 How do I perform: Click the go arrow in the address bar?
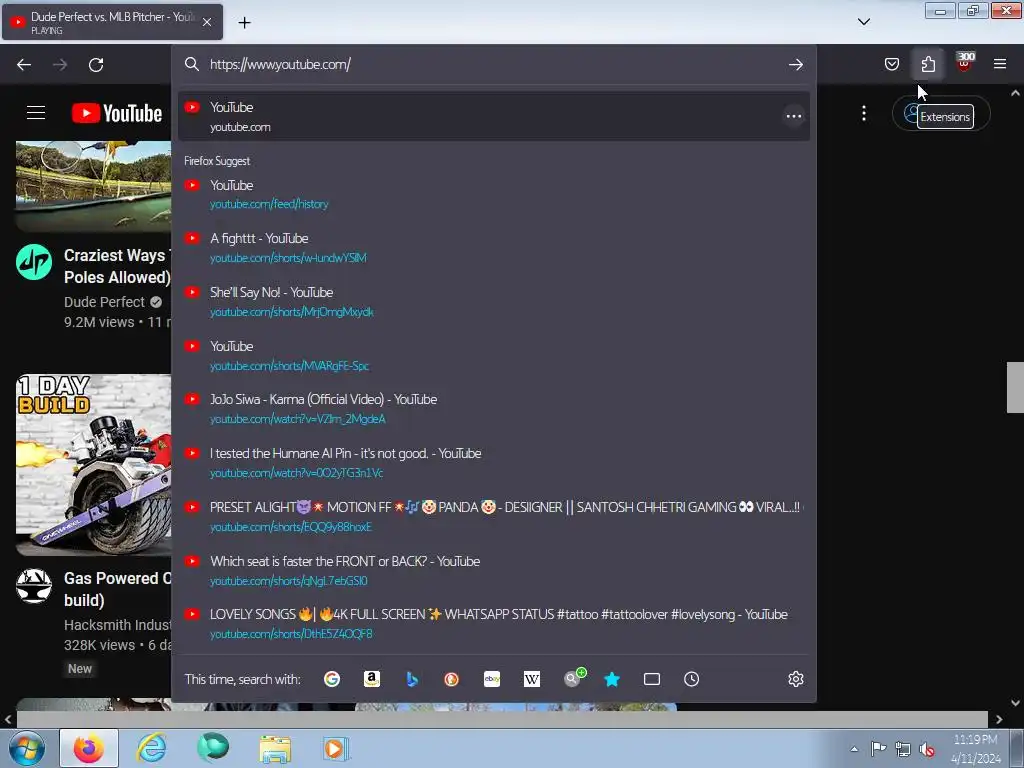click(795, 64)
